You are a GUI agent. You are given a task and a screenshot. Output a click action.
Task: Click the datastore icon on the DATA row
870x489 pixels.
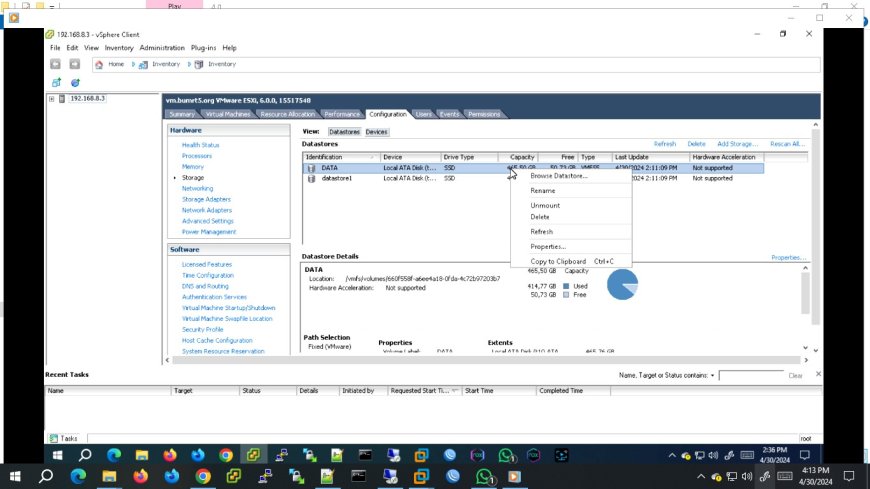click(311, 168)
